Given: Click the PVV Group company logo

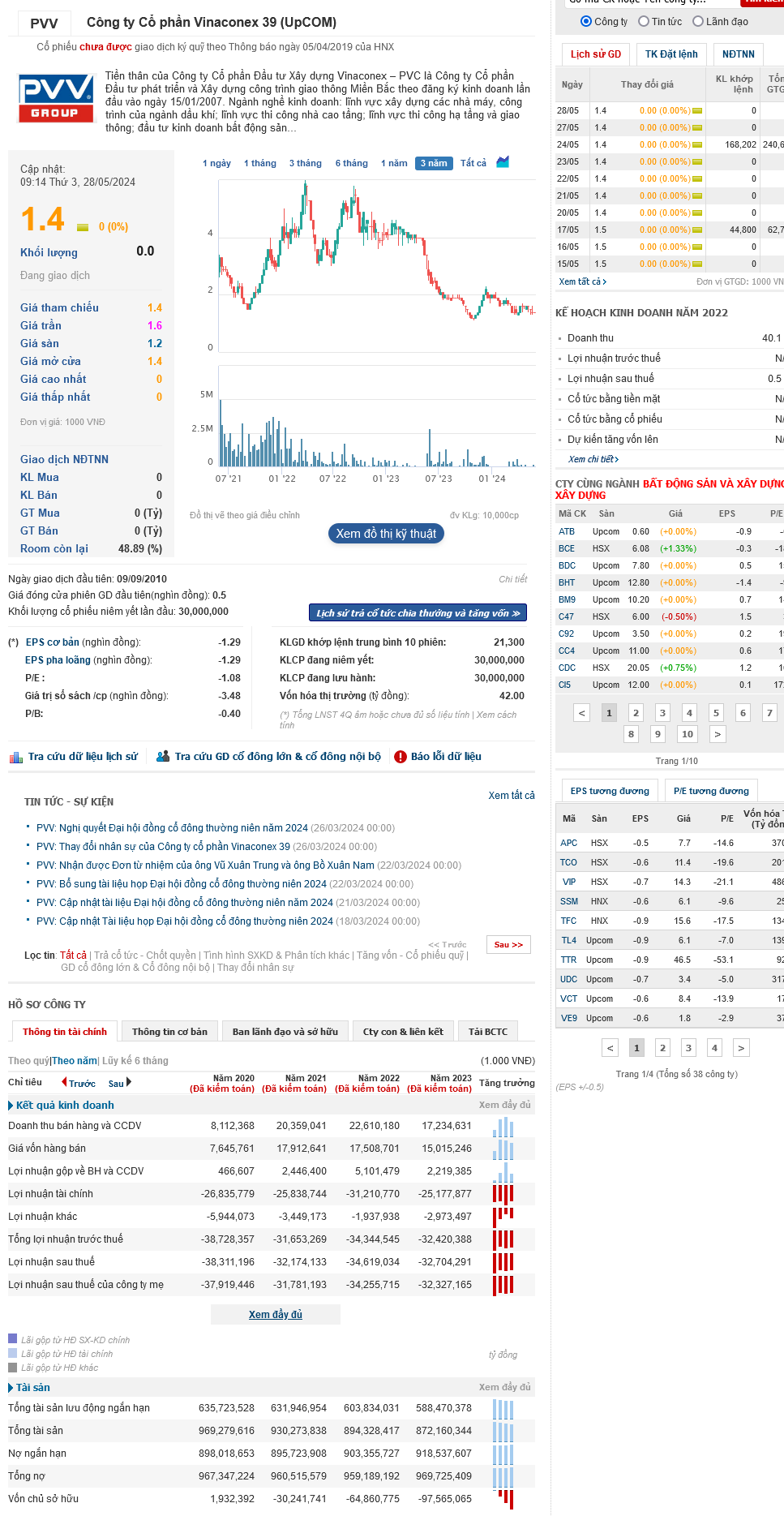Looking at the screenshot, I should (56, 98).
